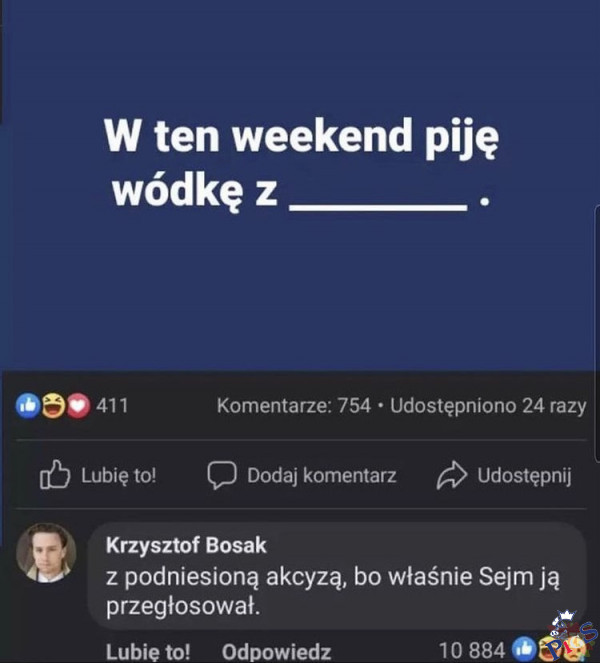Click the speech bubble comment icon
The image size is (600, 663).
[222, 475]
